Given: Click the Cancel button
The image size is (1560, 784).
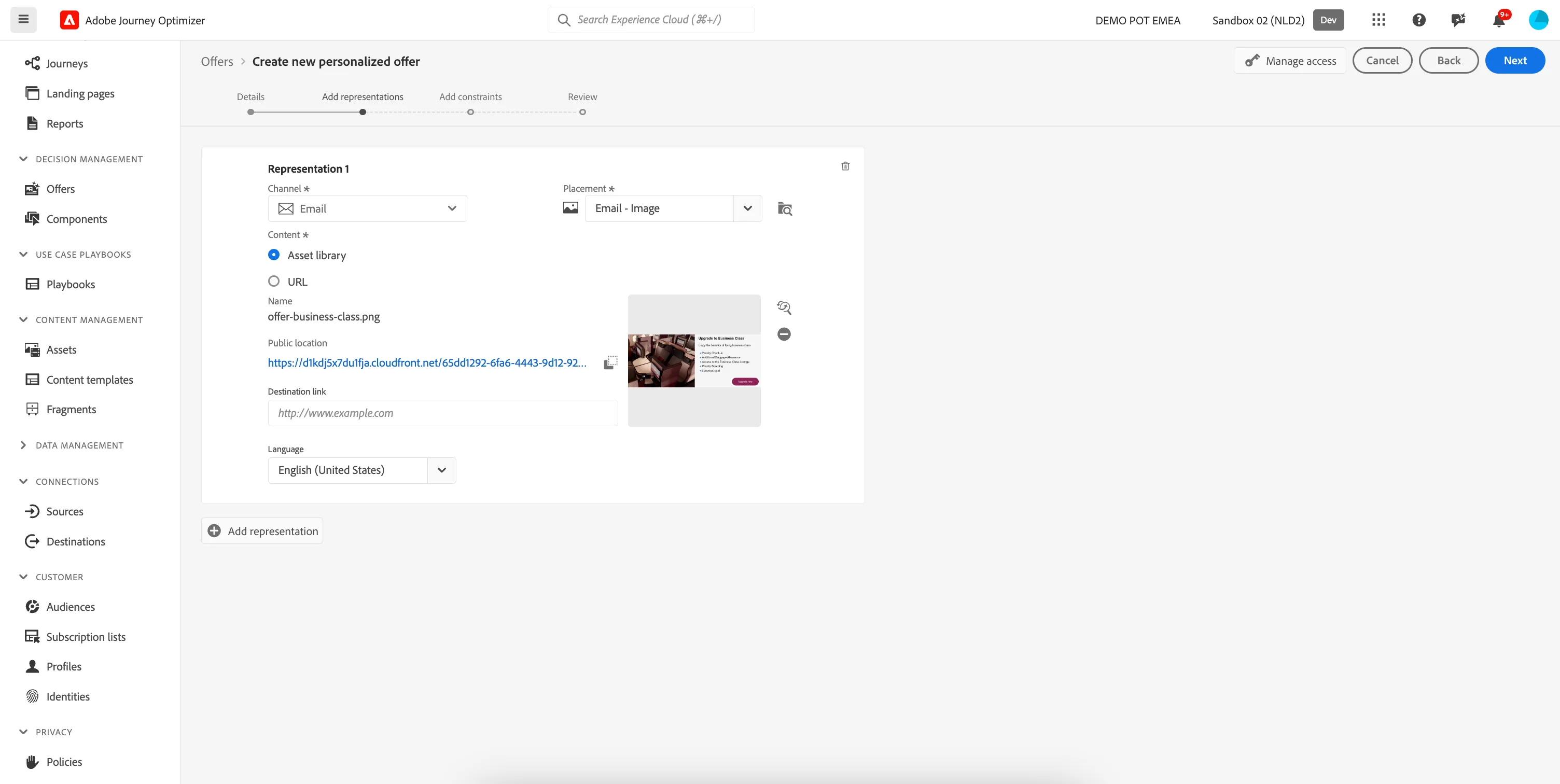Looking at the screenshot, I should click(1382, 61).
